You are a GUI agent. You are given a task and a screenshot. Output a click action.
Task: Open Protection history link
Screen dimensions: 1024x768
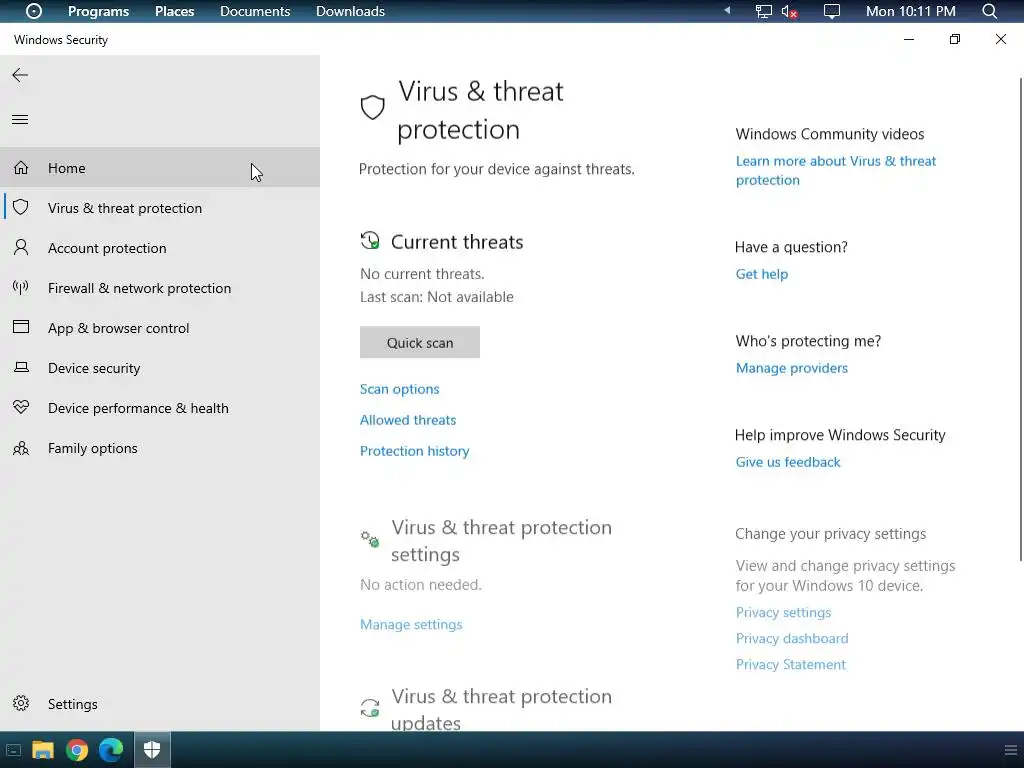(x=415, y=451)
